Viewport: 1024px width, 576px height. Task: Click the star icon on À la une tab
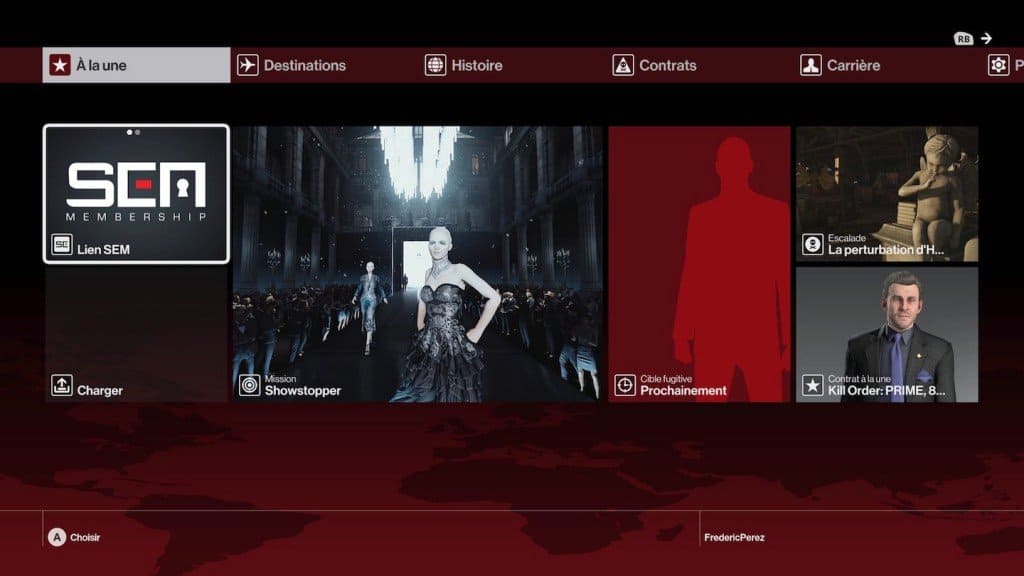coord(58,64)
